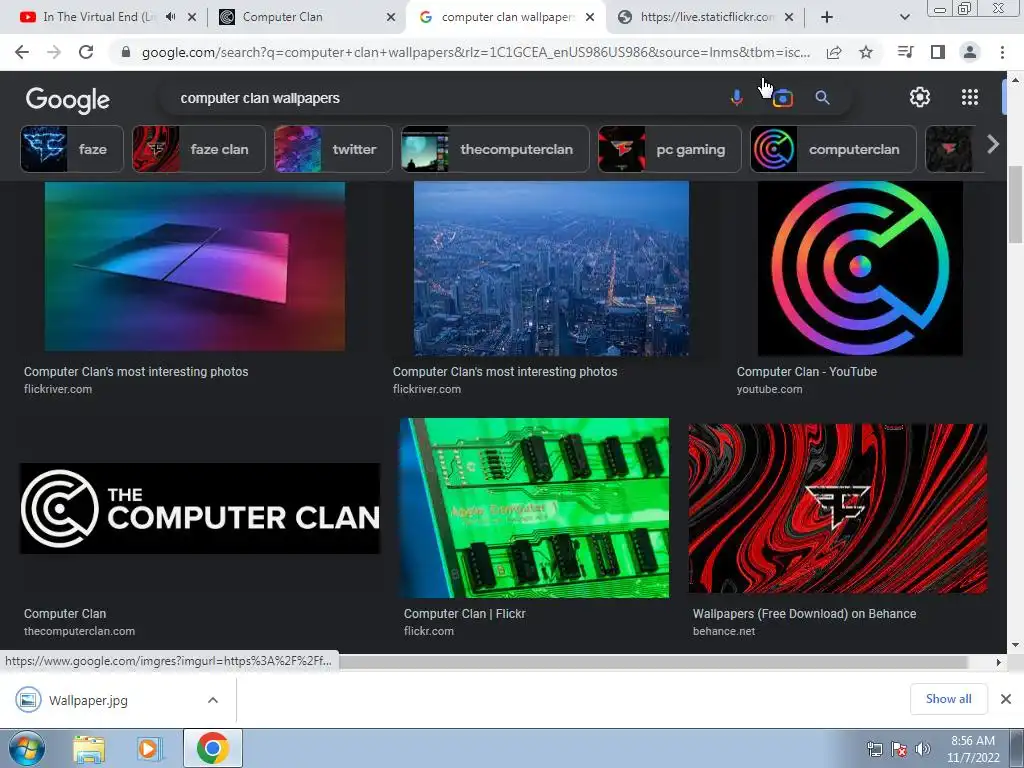
Task: Open a new browser tab
Action: tap(827, 17)
